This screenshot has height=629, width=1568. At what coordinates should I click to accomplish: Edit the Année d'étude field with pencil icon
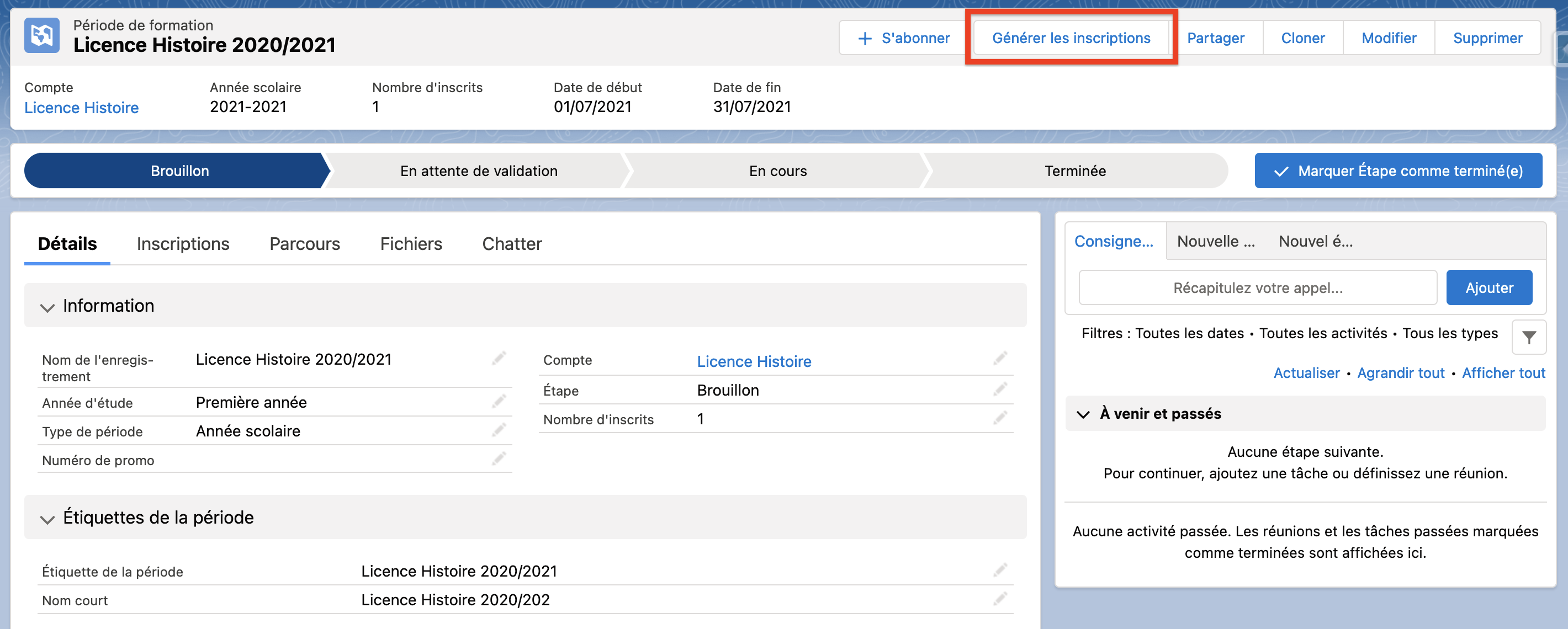coord(499,402)
